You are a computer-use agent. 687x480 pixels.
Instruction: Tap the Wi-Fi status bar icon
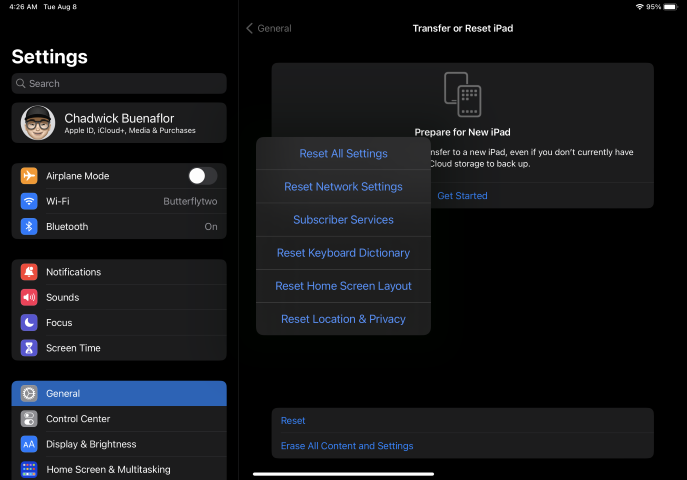640,7
